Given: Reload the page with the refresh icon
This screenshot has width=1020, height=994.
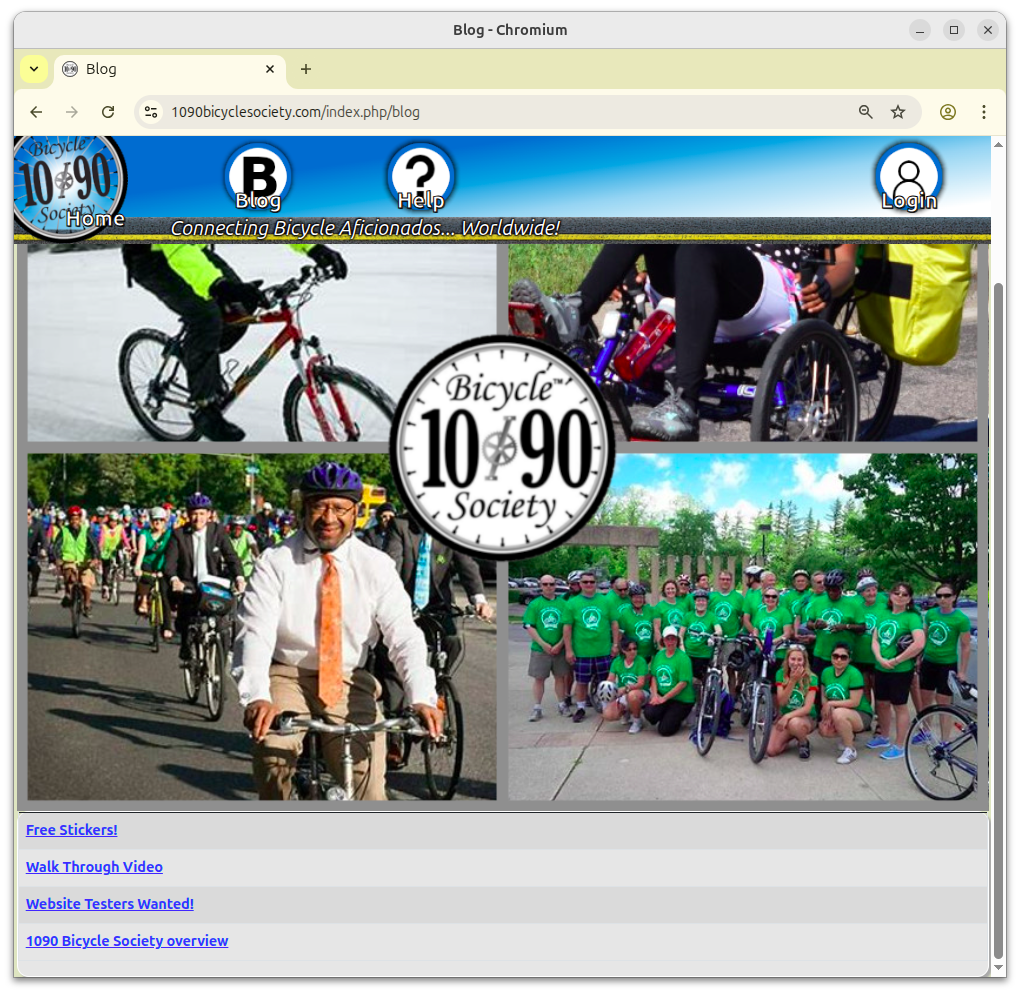Looking at the screenshot, I should [108, 112].
